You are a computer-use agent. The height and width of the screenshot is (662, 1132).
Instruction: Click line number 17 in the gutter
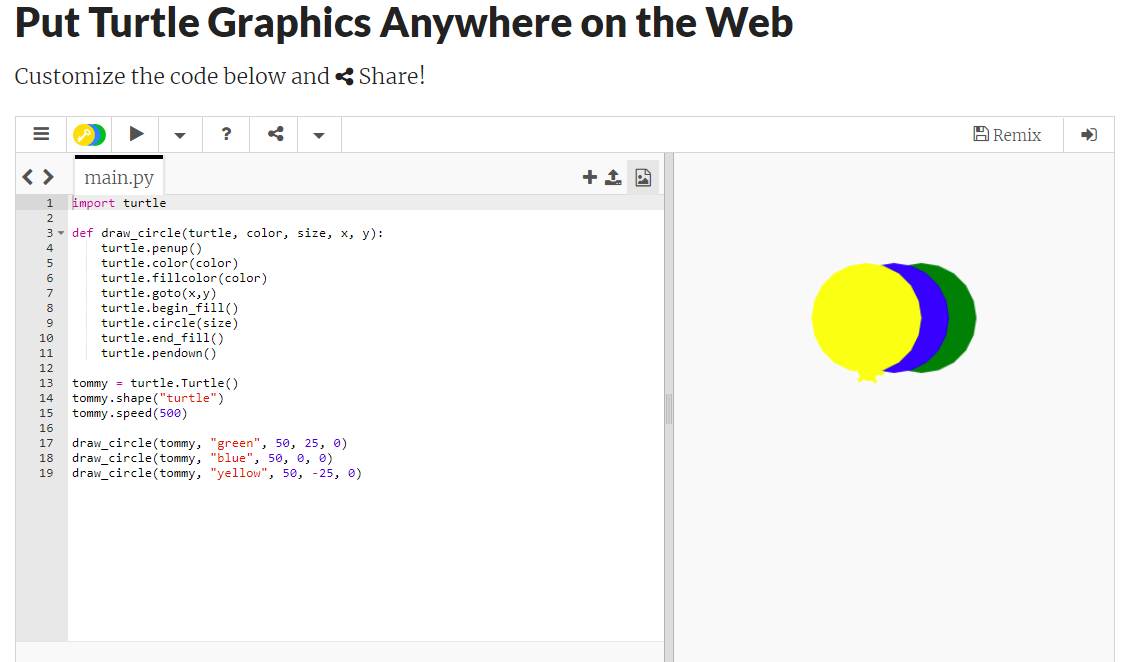(x=46, y=443)
